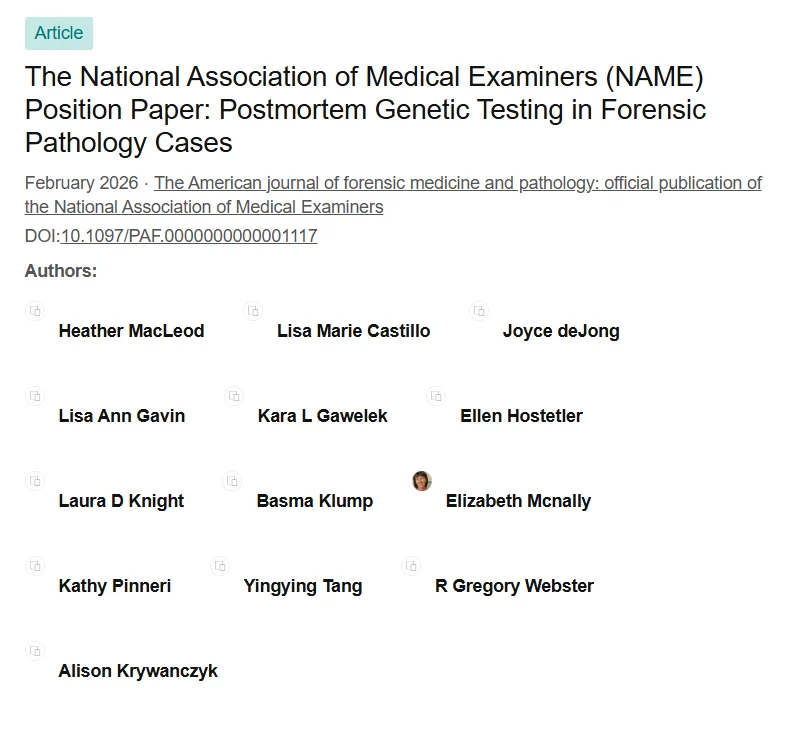788x748 pixels.
Task: Click the avatar icon beside Laura D Knight
Action: pyautogui.click(x=35, y=481)
